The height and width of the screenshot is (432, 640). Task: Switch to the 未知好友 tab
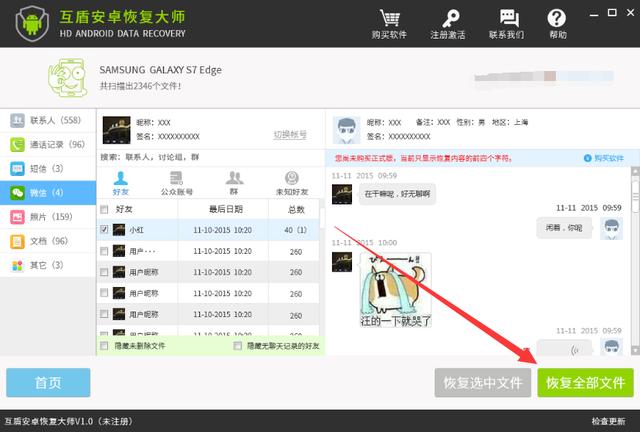click(x=291, y=183)
